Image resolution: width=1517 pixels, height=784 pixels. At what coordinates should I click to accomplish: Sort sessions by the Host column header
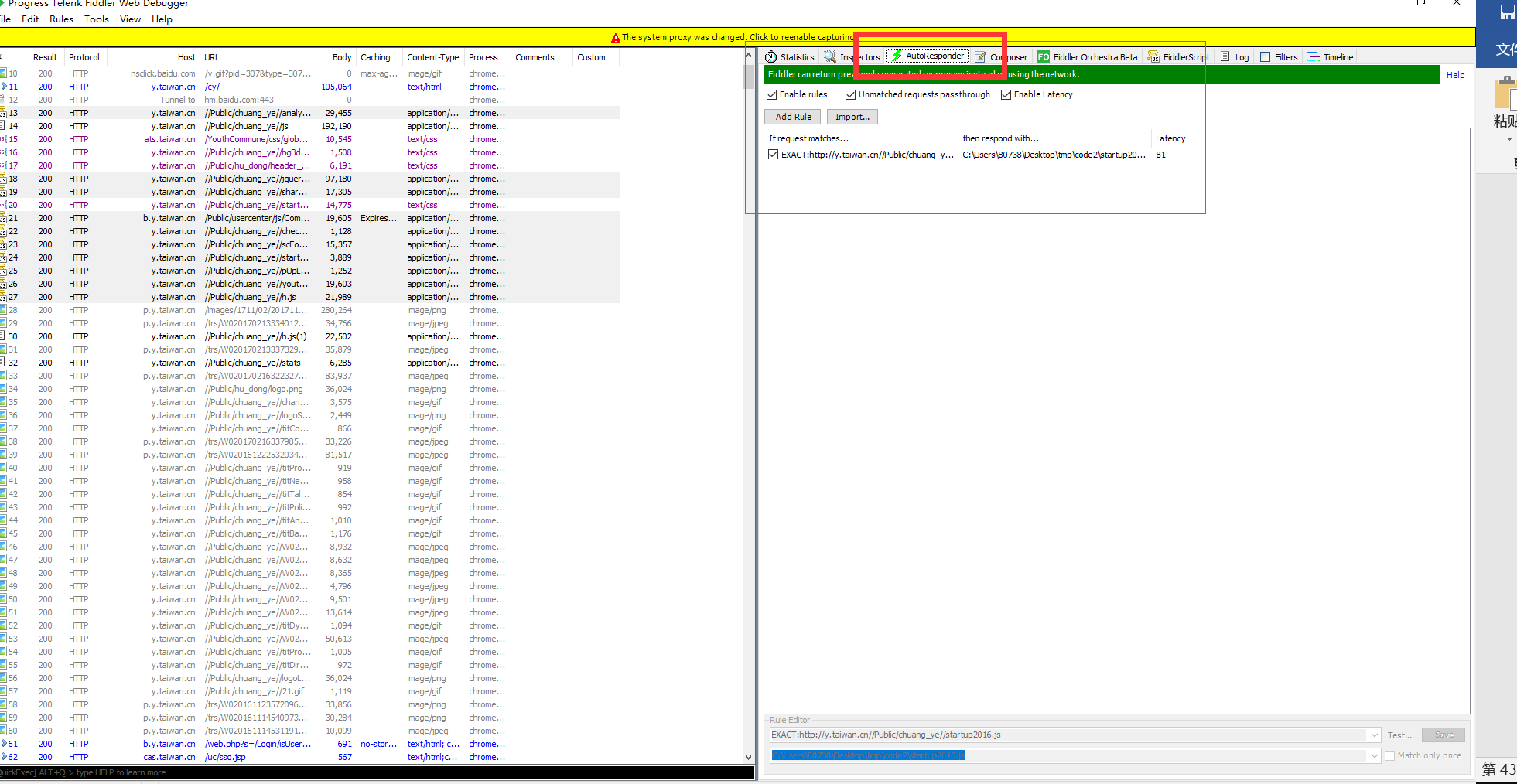coord(153,57)
